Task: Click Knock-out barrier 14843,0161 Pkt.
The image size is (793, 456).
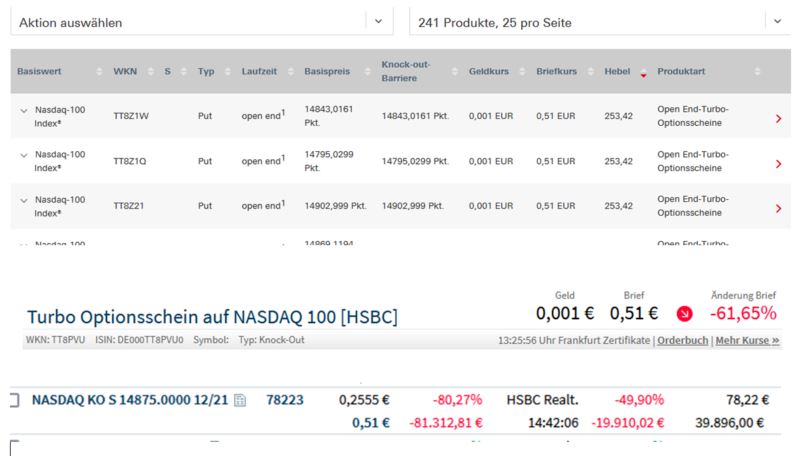Action: click(x=415, y=116)
